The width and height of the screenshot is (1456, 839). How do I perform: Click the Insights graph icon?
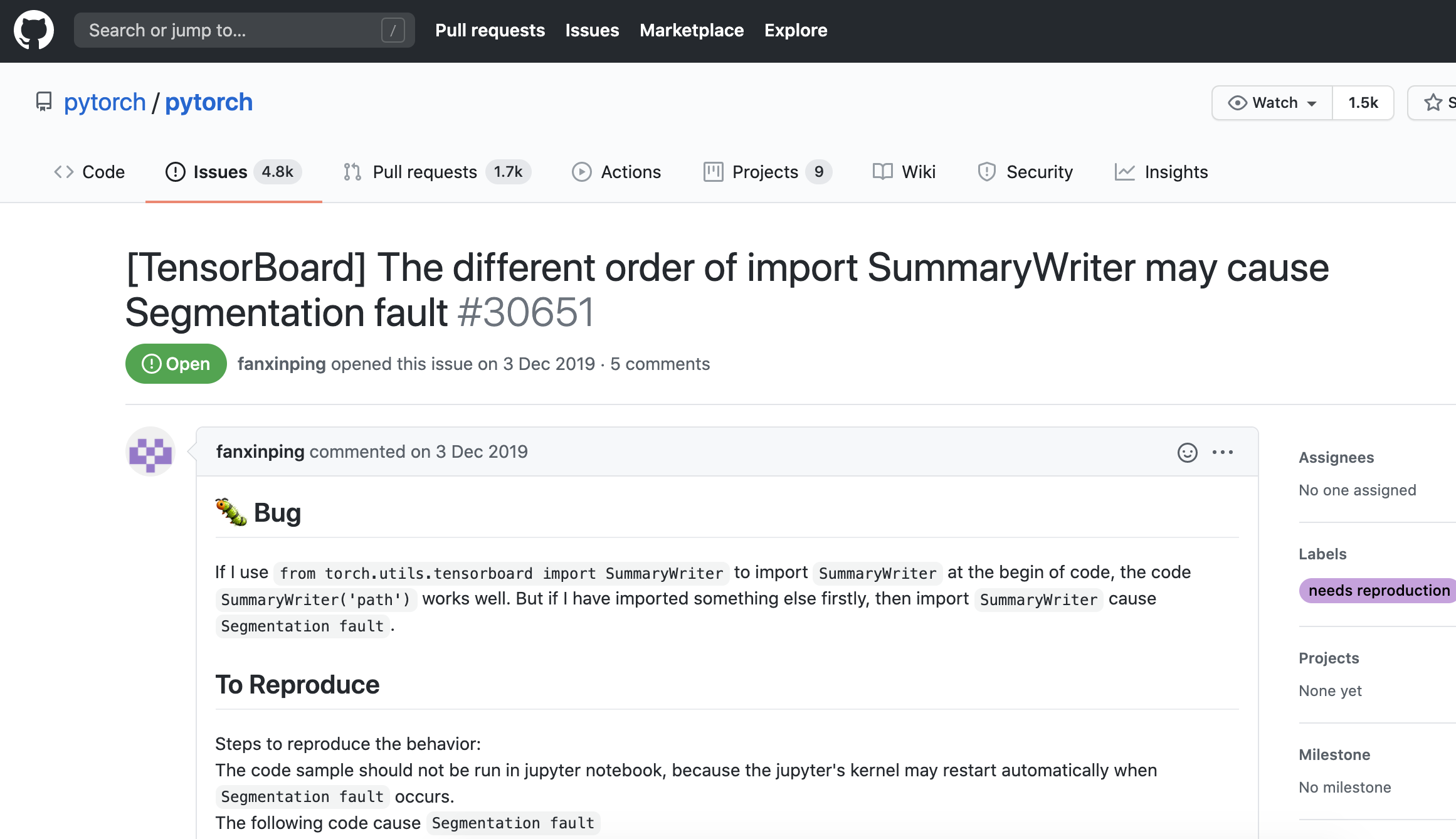tap(1124, 172)
